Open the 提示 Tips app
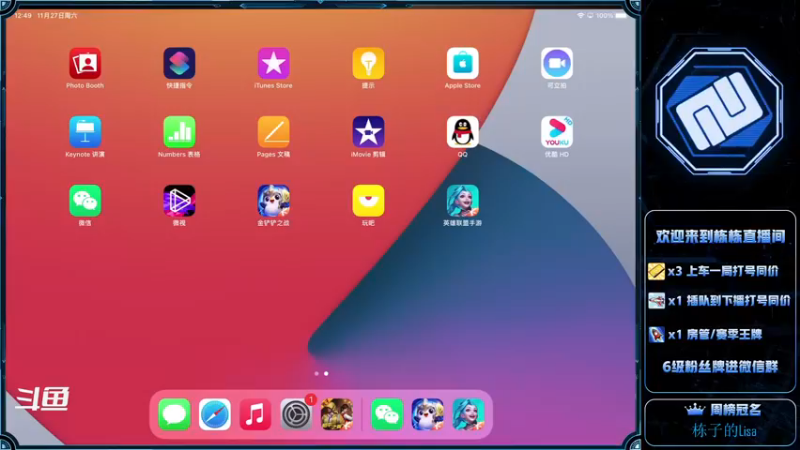 coord(368,63)
